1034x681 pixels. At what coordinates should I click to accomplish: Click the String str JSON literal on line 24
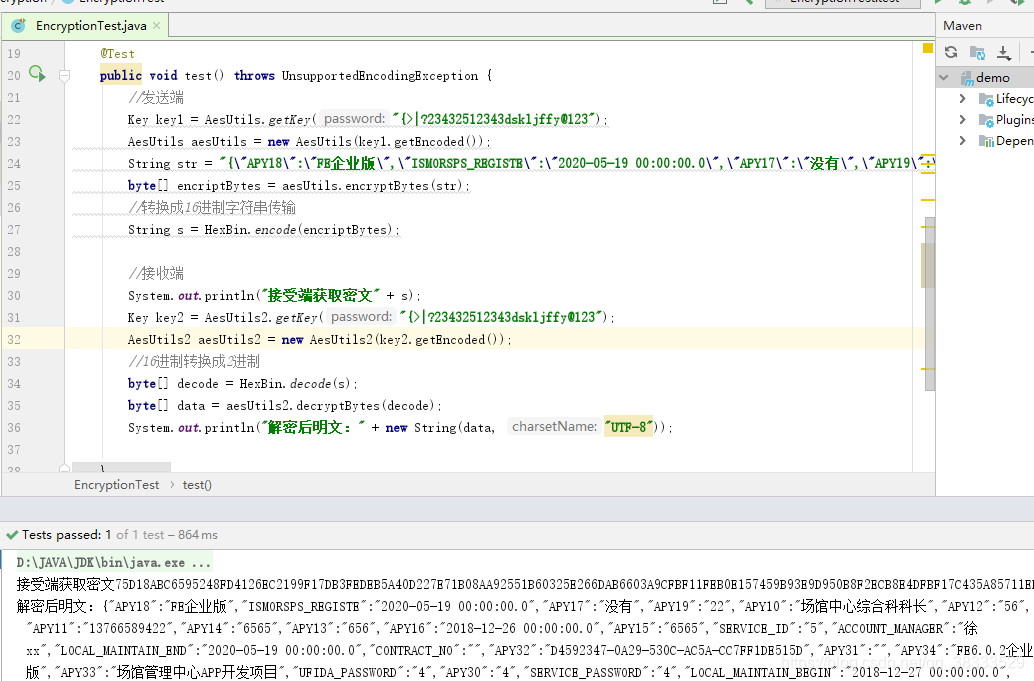coord(577,163)
